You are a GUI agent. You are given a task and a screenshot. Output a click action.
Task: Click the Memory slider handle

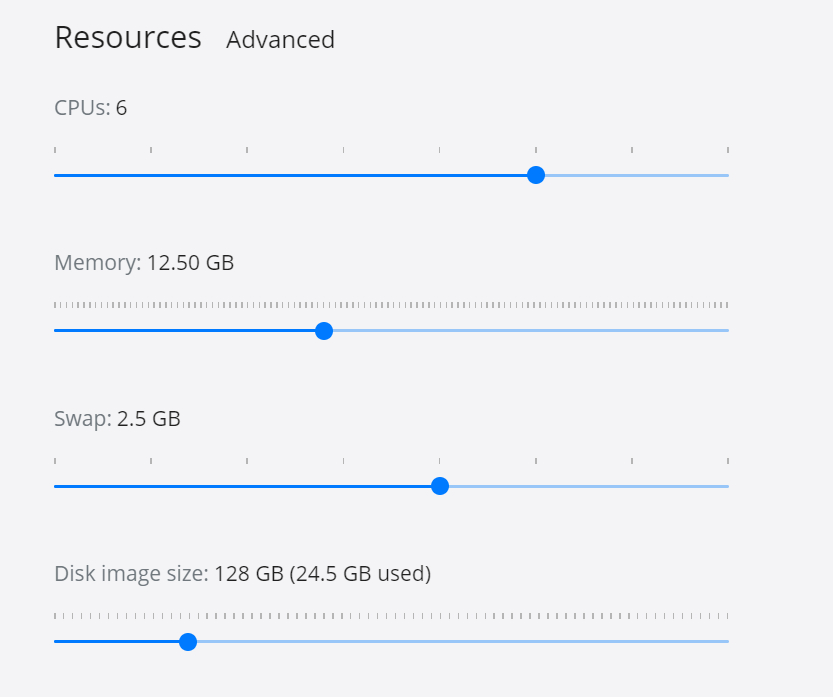(324, 331)
